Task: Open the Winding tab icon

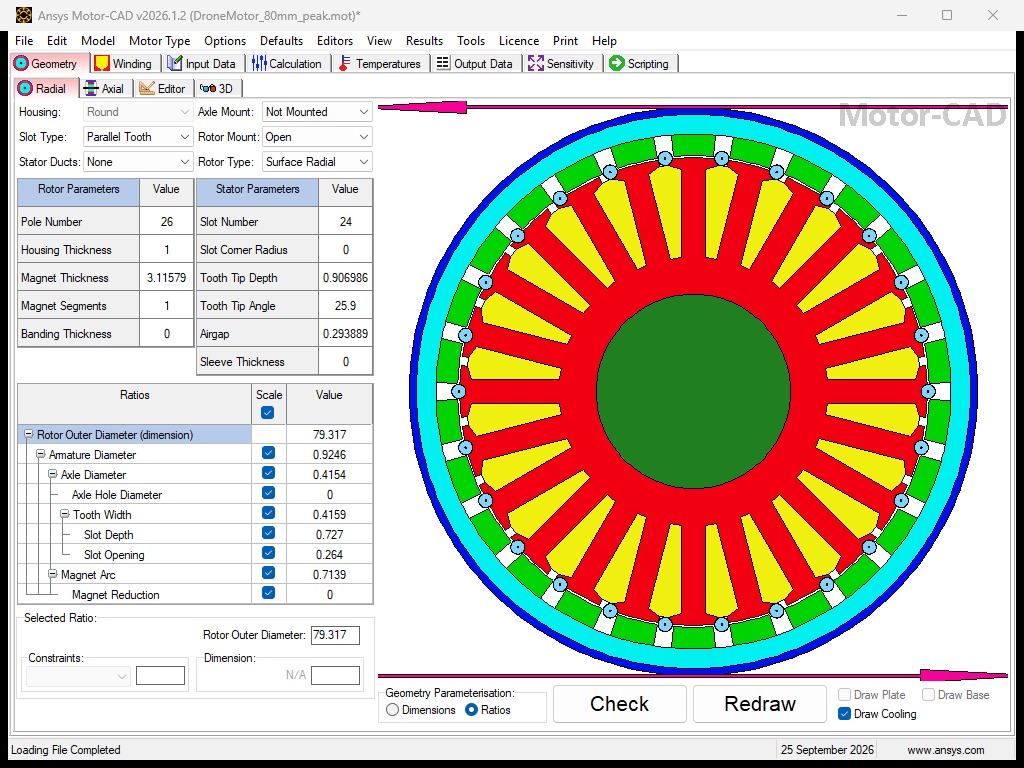Action: [102, 63]
